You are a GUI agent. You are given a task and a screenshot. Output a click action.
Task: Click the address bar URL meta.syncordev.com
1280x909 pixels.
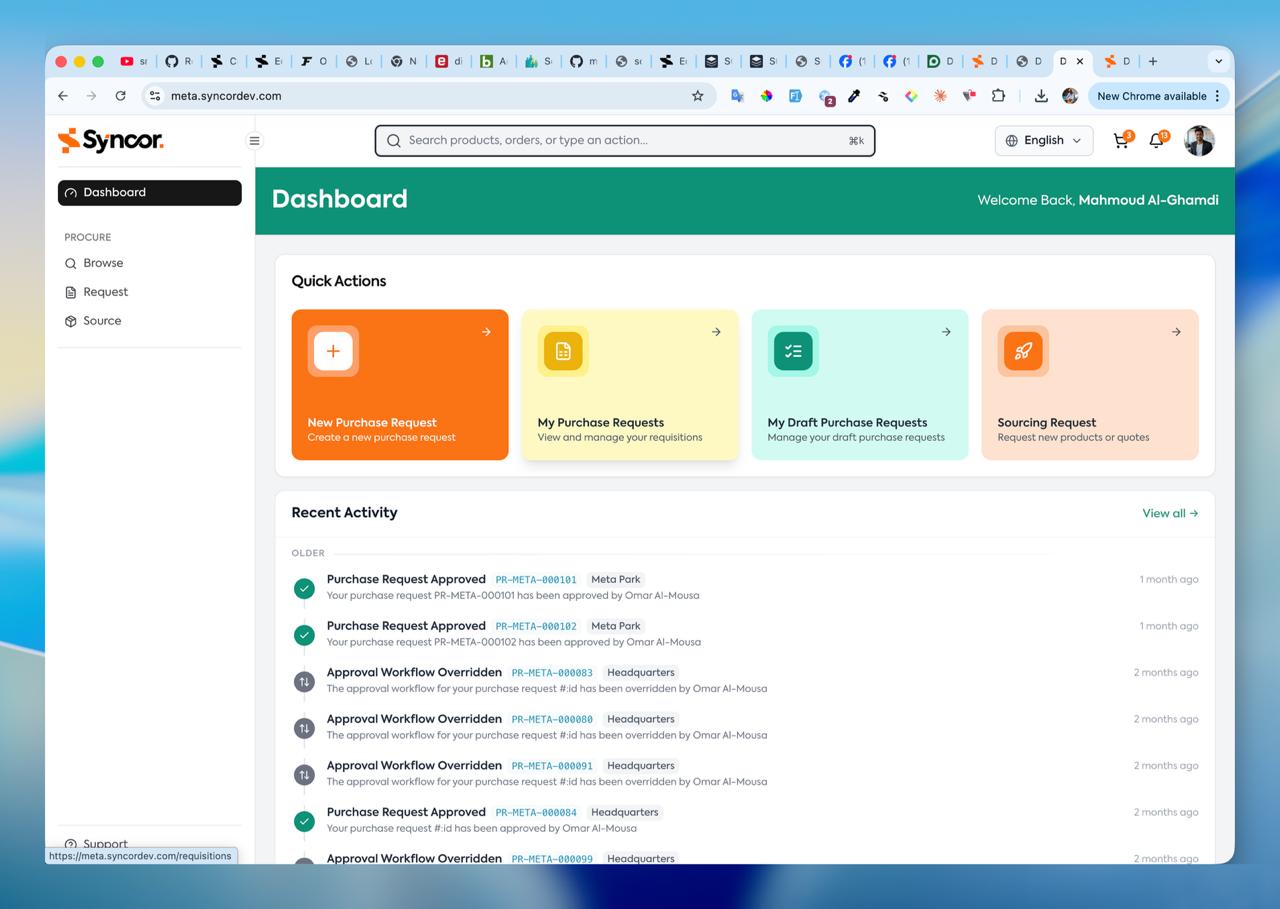[x=226, y=96]
